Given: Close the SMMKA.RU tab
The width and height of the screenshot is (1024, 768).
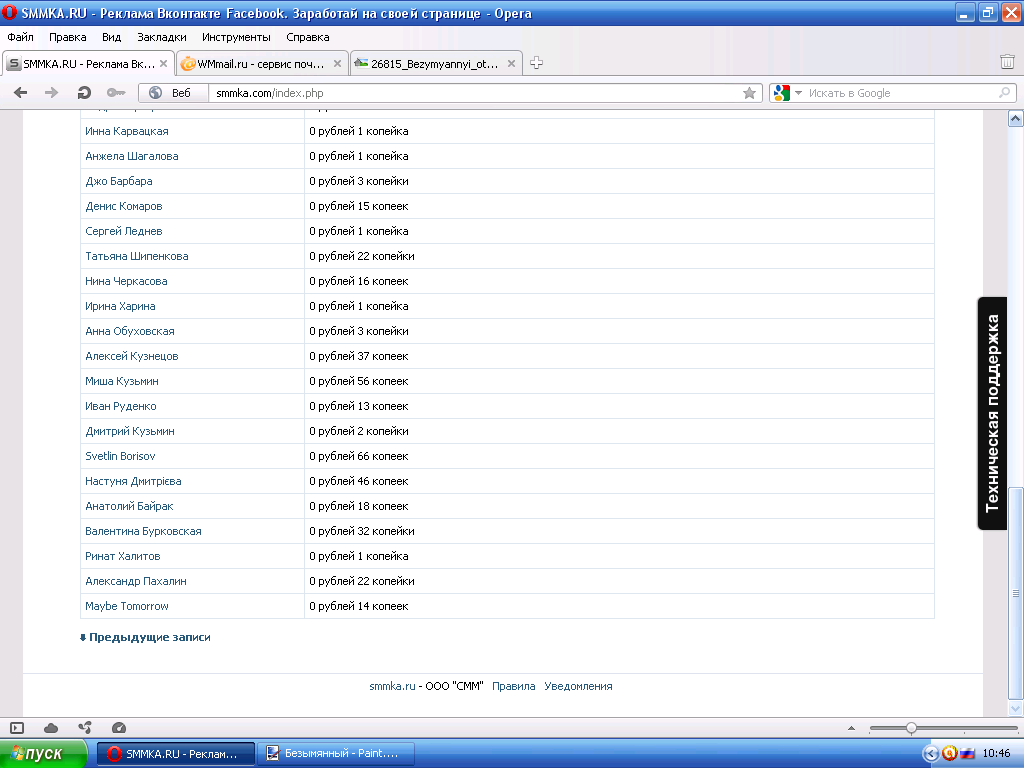Looking at the screenshot, I should click(163, 63).
